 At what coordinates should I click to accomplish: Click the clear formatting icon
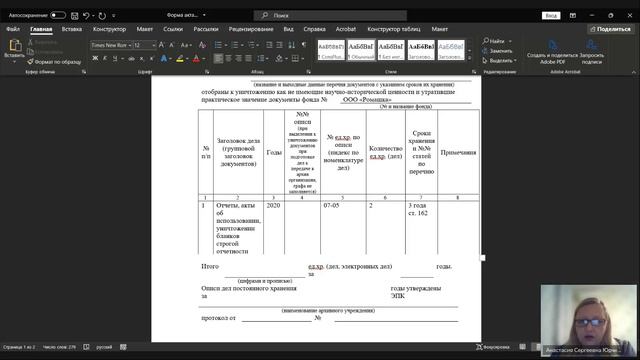point(202,45)
